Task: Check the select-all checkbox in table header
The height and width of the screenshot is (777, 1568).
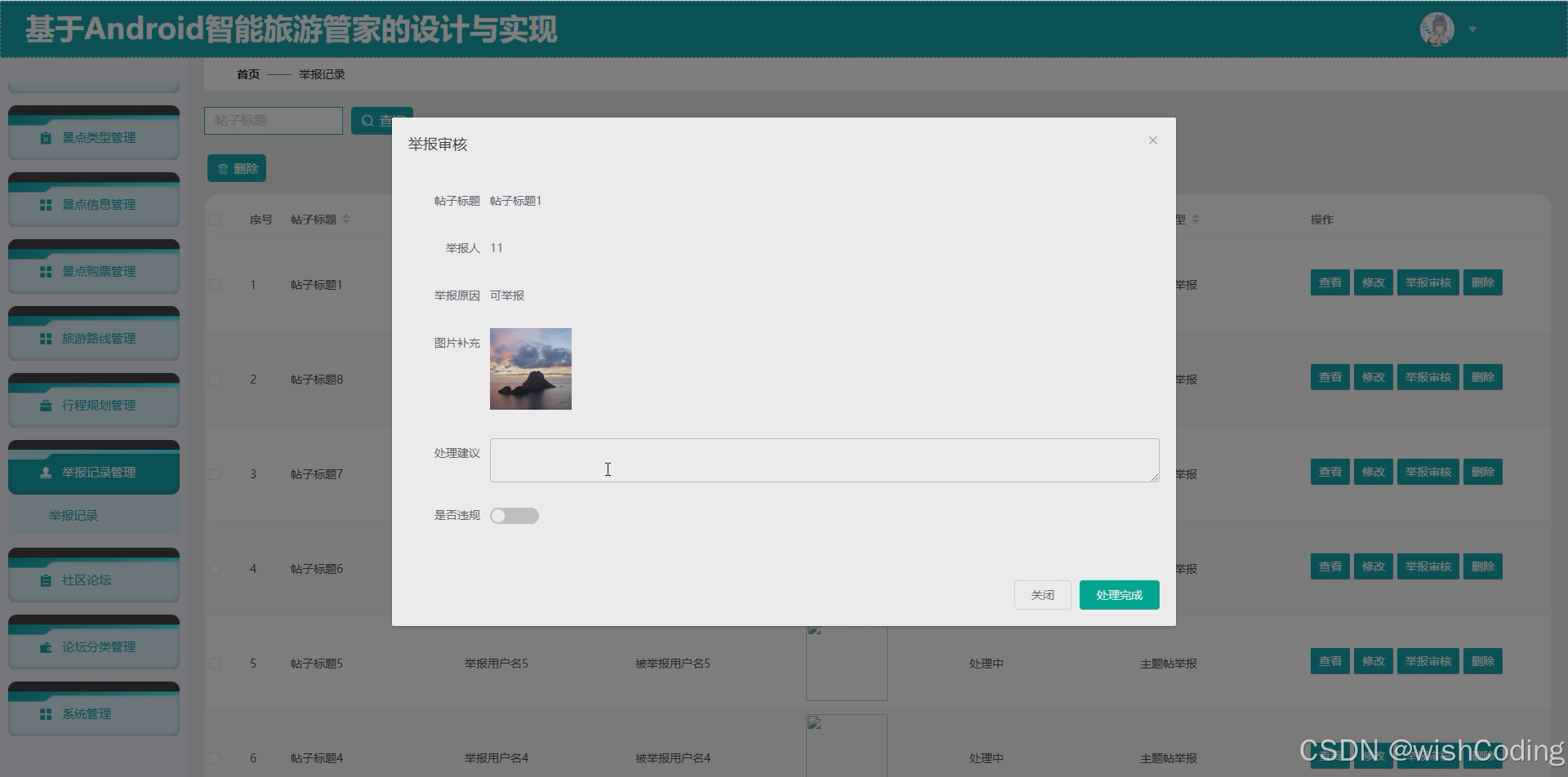Action: tap(215, 219)
